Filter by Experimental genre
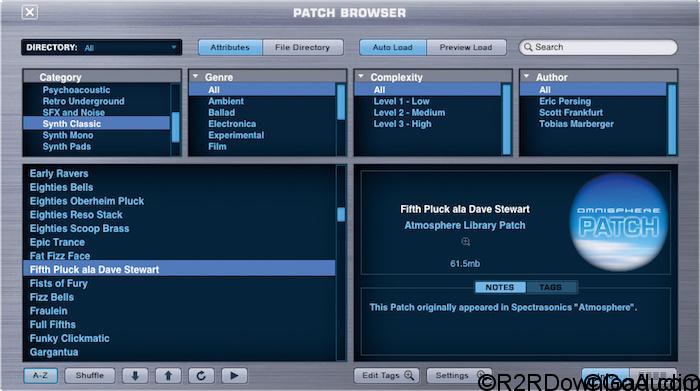Screen dimensions: 700x391 pos(236,135)
